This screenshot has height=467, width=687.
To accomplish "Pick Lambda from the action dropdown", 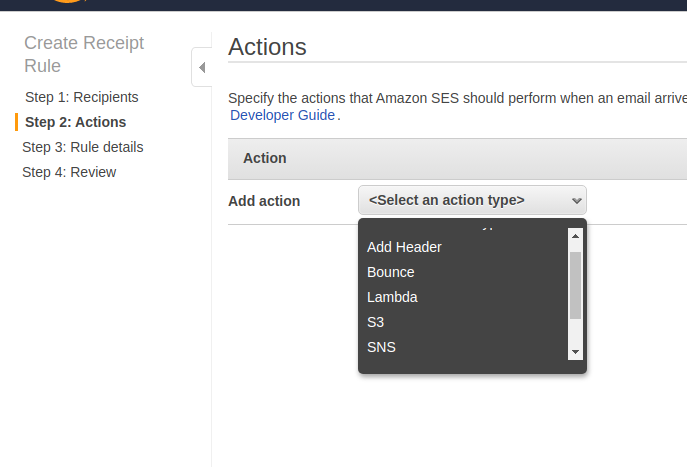I will tap(392, 297).
